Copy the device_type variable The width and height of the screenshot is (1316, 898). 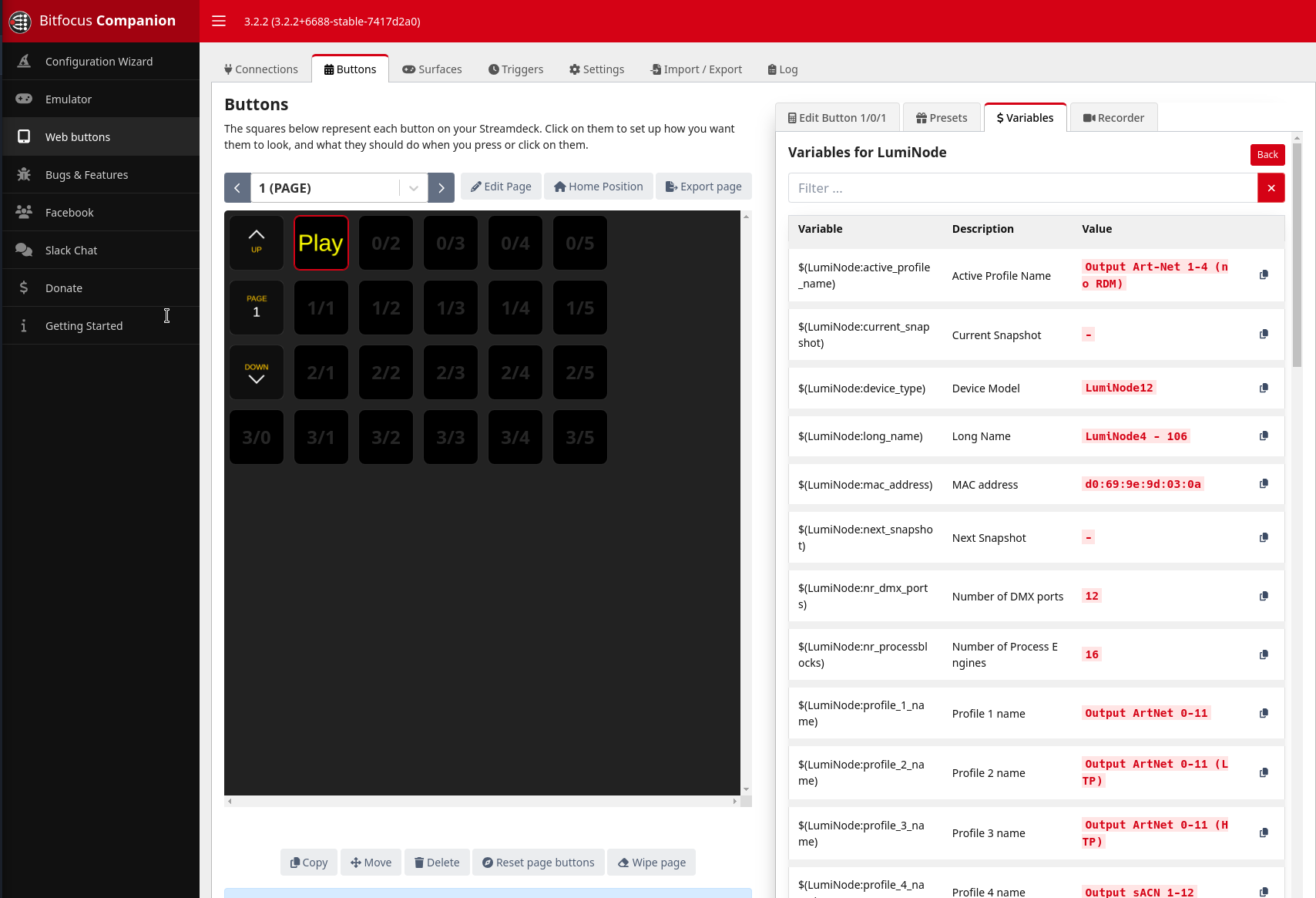tap(1264, 388)
